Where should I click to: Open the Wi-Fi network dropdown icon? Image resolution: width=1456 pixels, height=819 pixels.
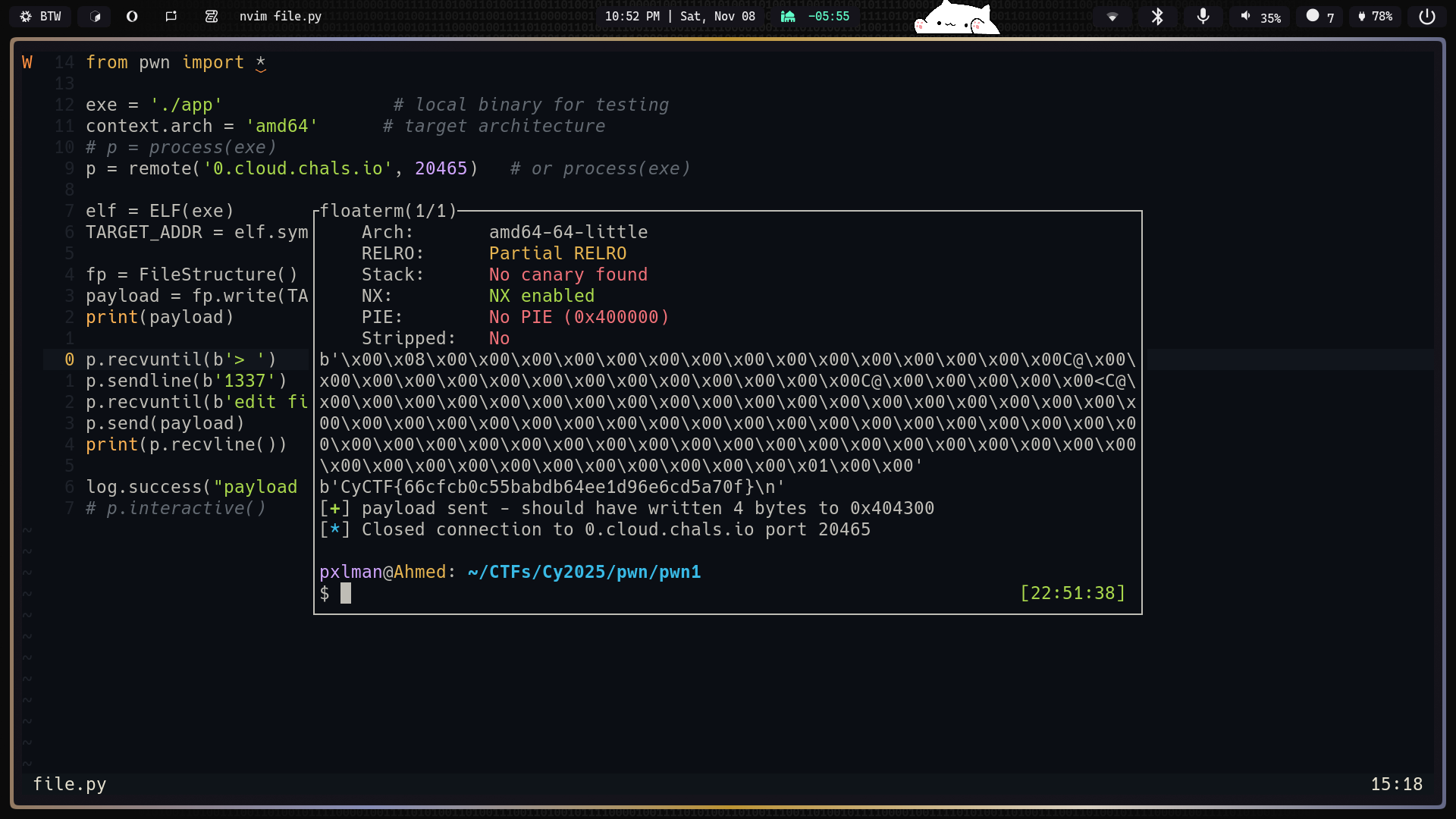pos(1112,17)
